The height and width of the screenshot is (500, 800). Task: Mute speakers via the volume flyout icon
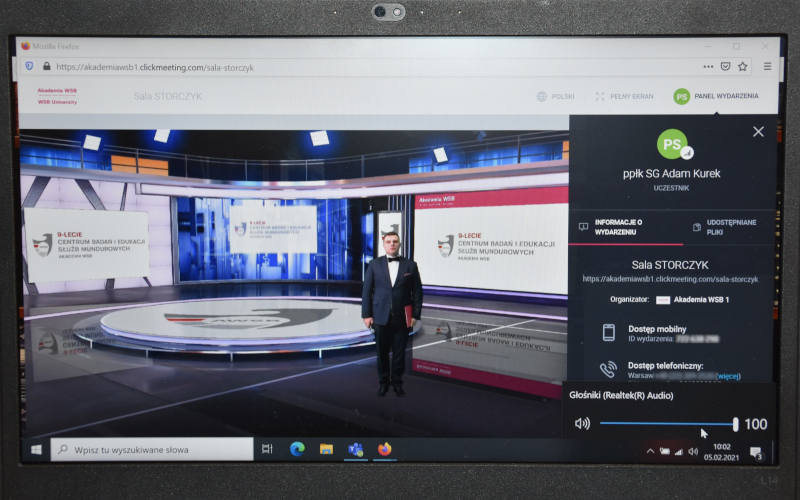point(582,424)
